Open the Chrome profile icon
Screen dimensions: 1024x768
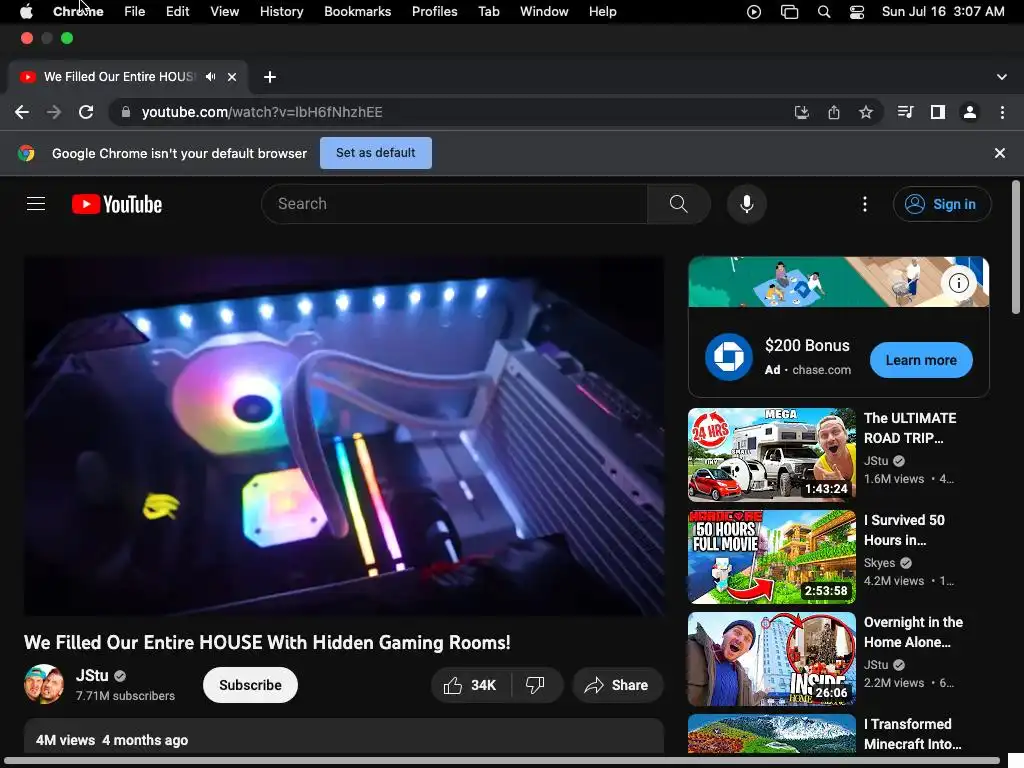point(970,112)
